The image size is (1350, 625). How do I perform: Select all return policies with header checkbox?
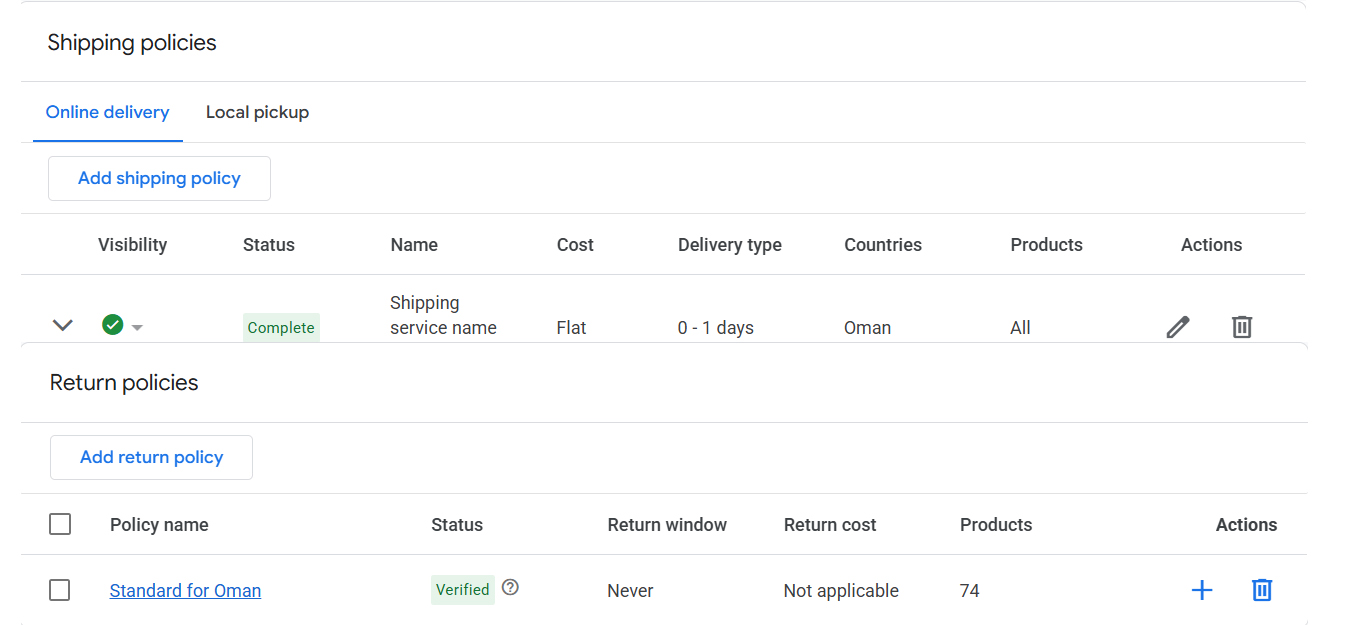click(x=60, y=525)
